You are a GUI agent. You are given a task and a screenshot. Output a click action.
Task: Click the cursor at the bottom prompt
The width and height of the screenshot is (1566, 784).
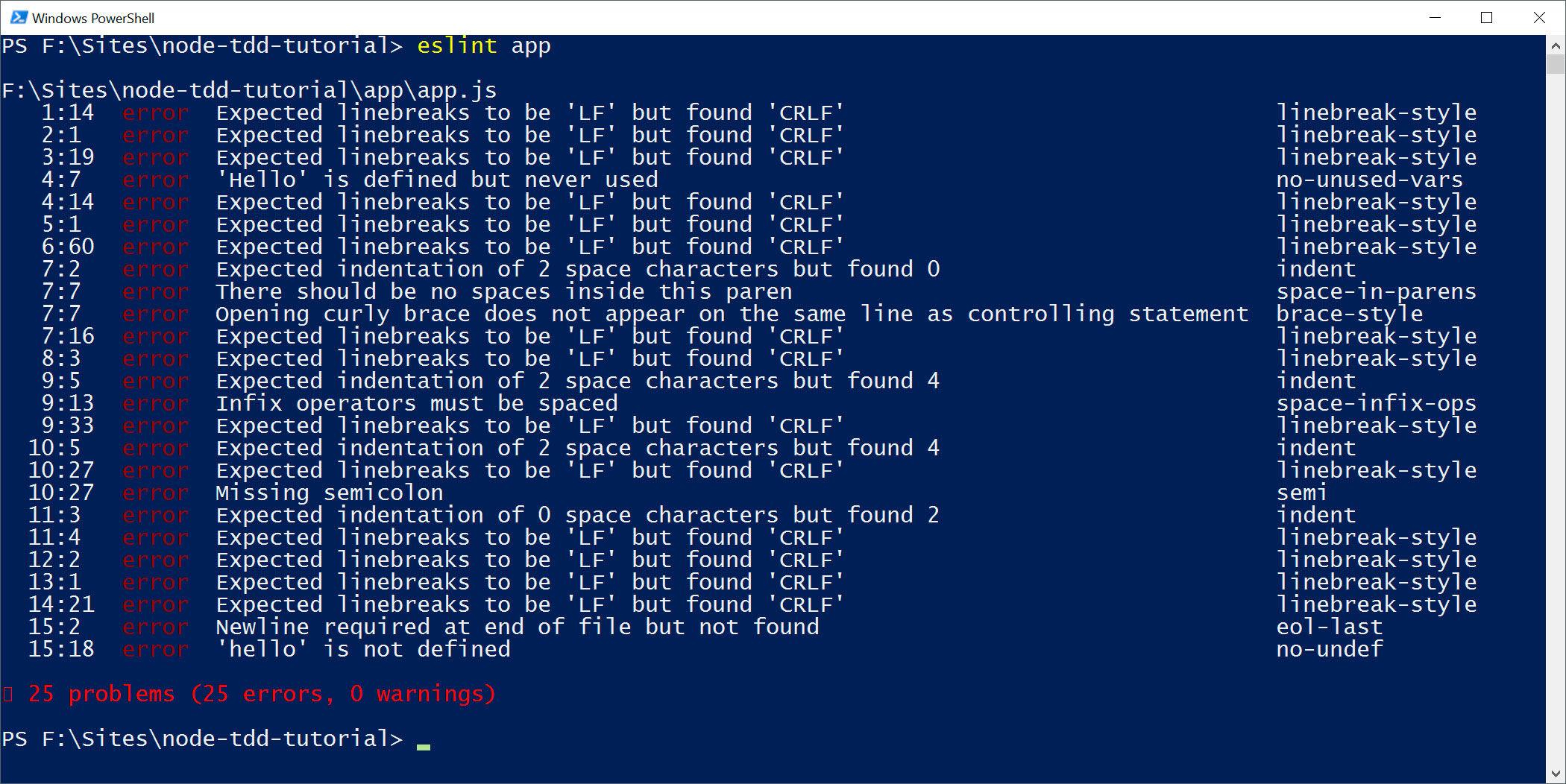pos(424,744)
